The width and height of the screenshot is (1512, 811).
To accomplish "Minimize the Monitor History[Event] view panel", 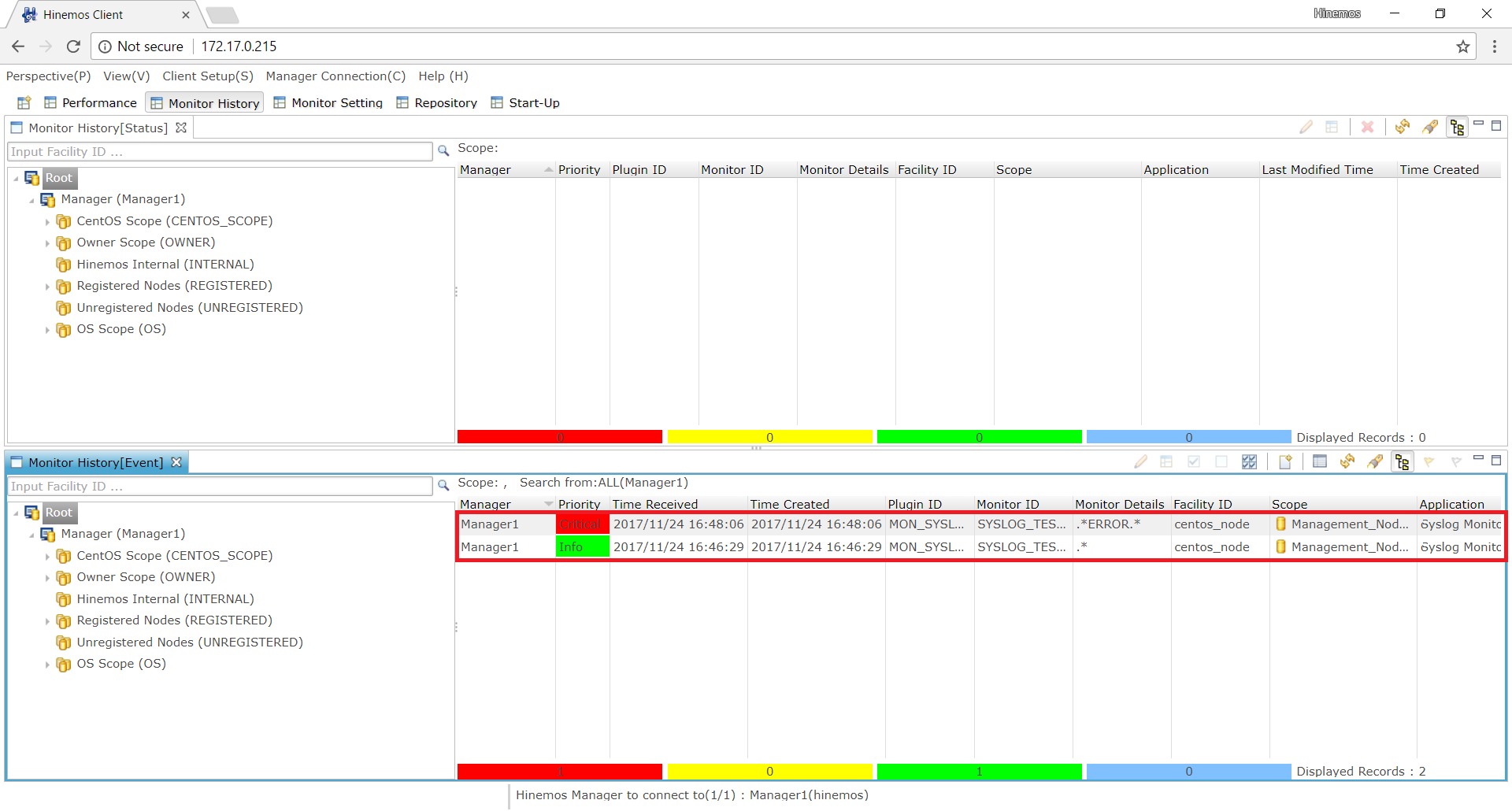I will [x=1478, y=458].
